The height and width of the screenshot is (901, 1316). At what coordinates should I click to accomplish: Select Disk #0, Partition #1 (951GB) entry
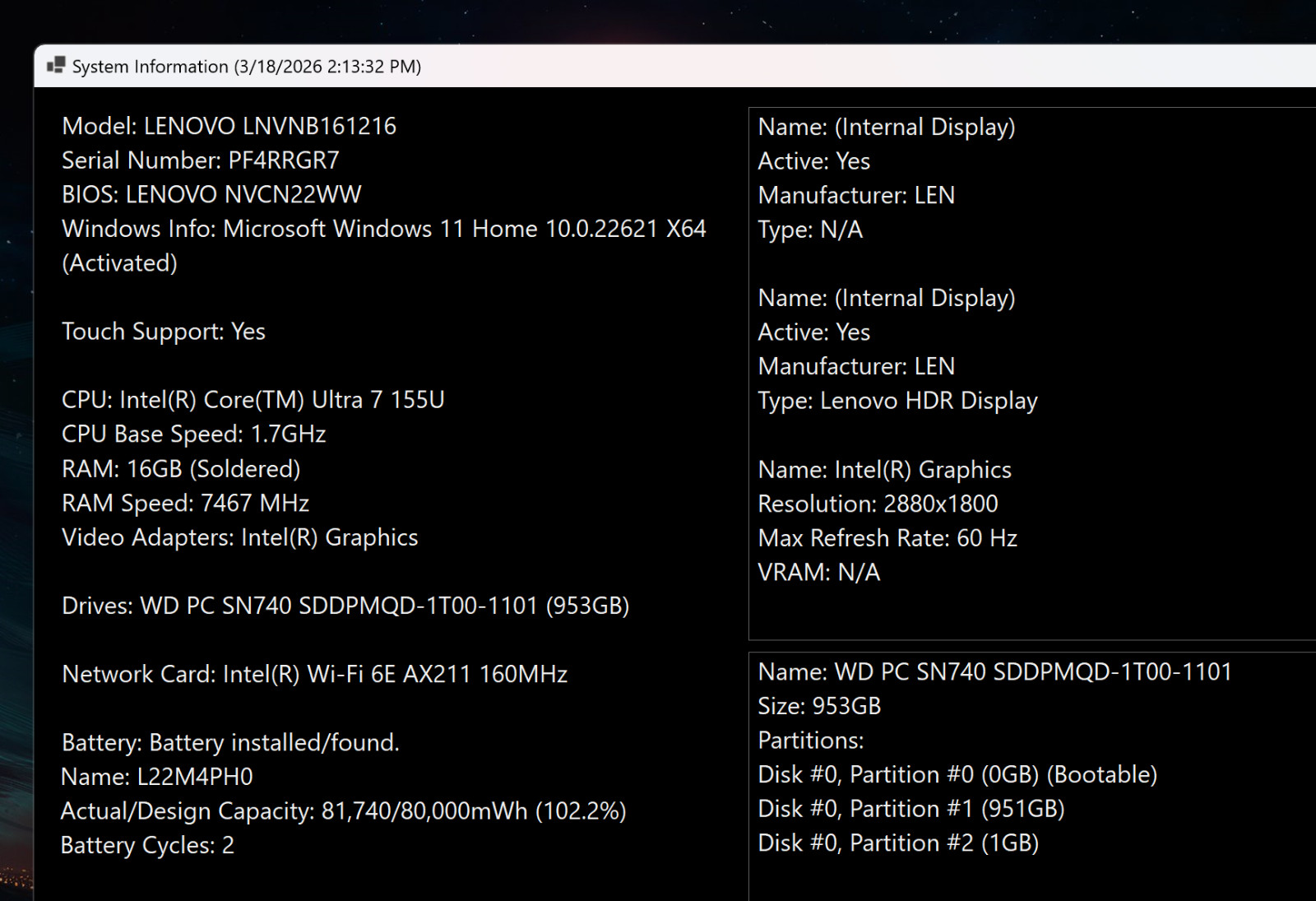tap(911, 809)
